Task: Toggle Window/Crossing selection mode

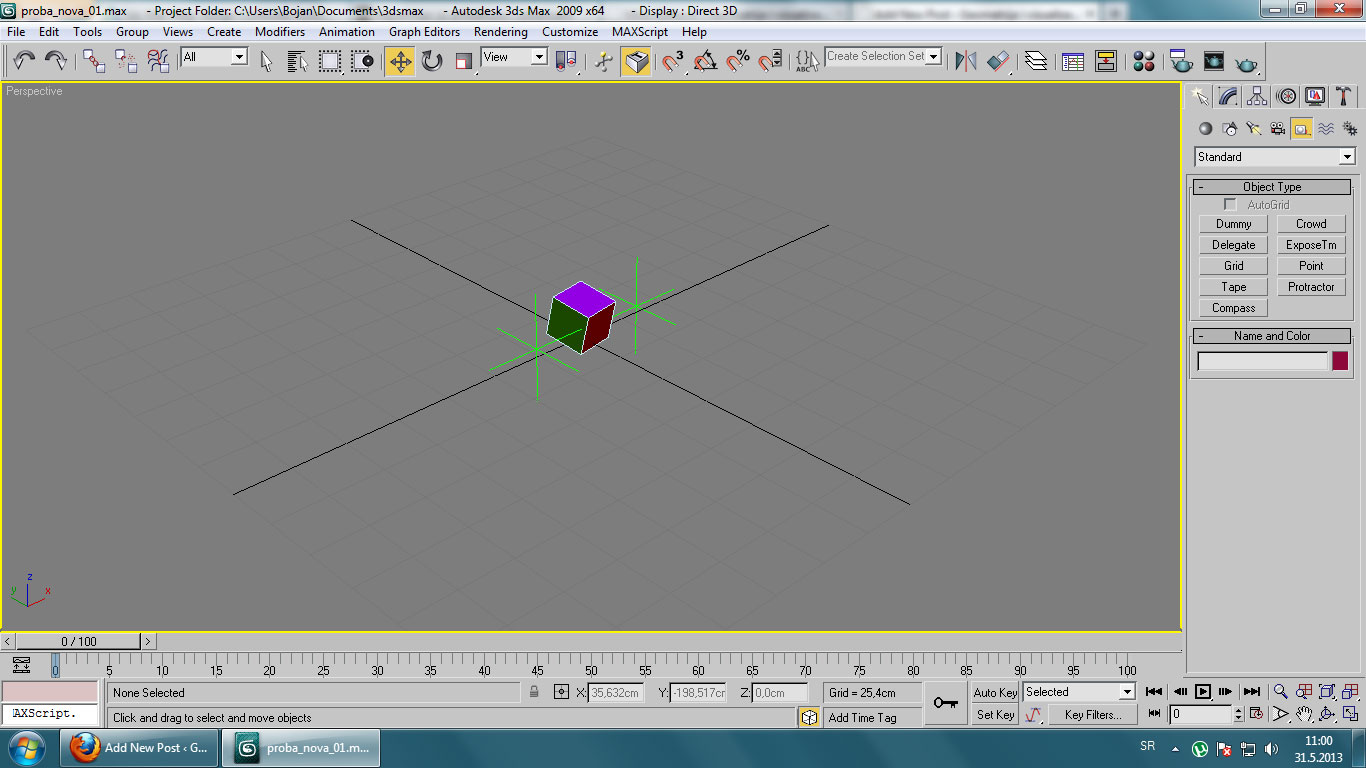Action: click(362, 61)
